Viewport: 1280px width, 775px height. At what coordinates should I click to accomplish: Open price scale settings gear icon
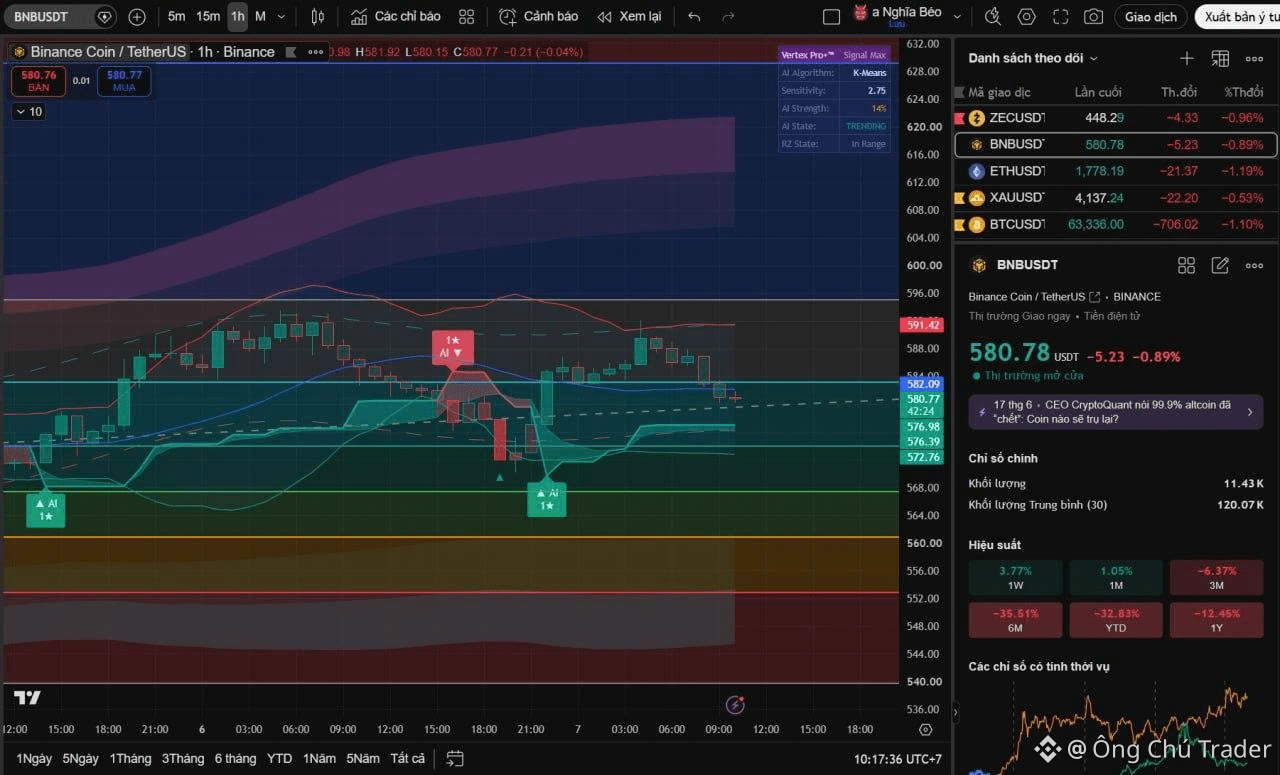[x=926, y=730]
